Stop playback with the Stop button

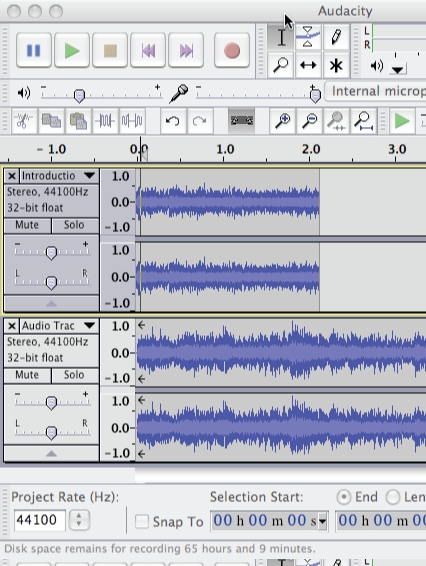110,50
